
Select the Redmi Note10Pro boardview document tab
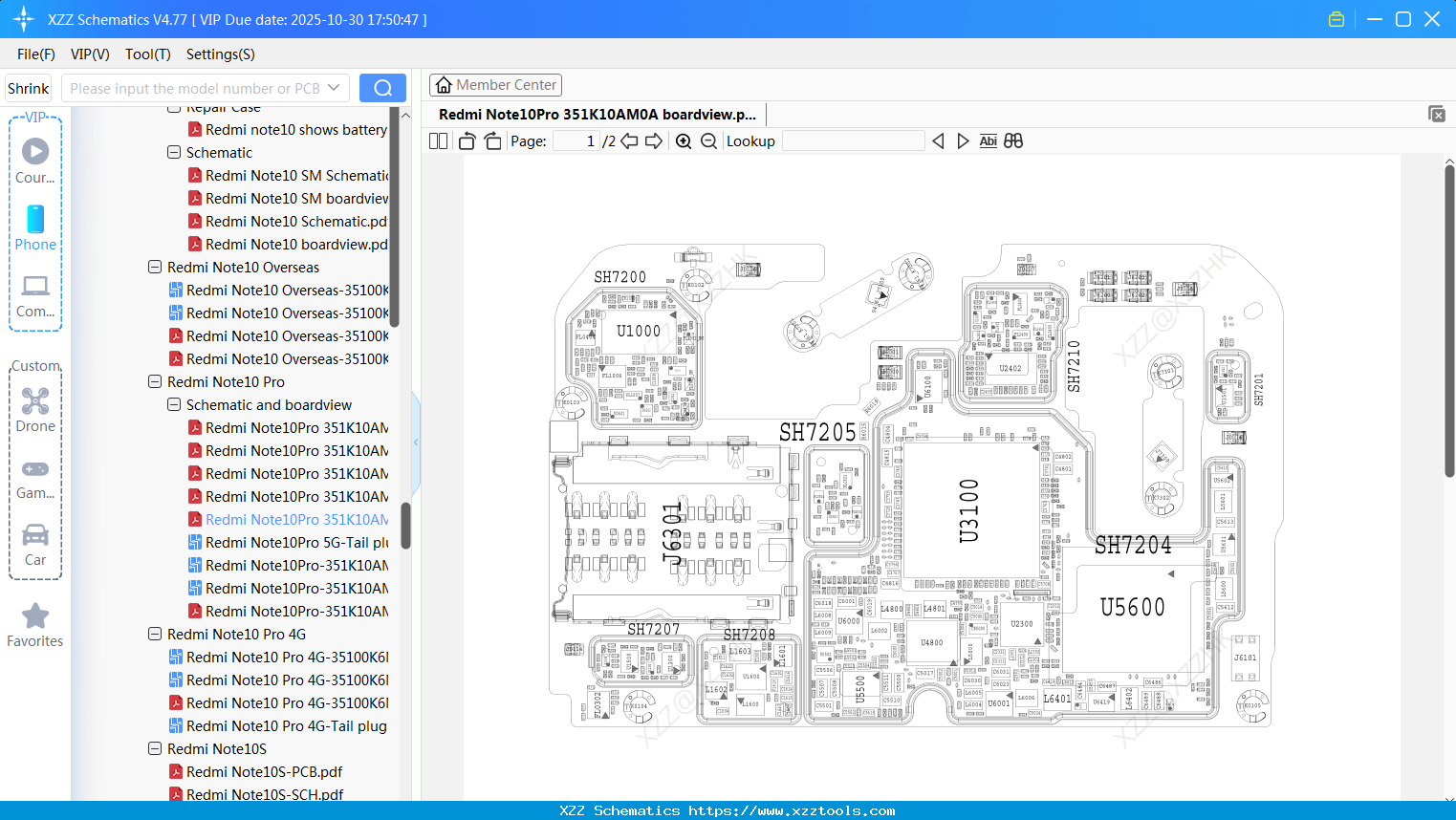[598, 115]
